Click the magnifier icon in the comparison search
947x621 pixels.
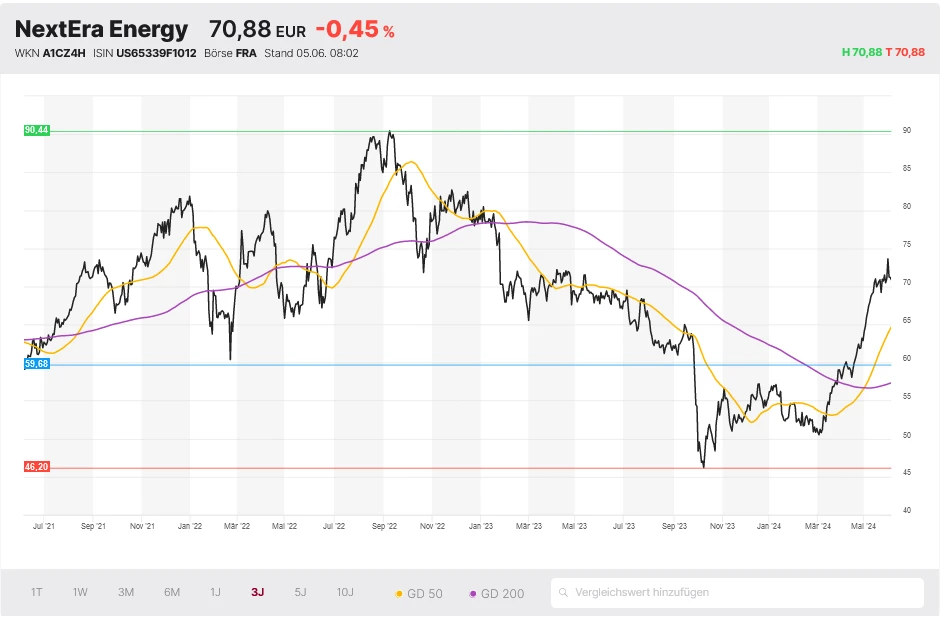565,593
